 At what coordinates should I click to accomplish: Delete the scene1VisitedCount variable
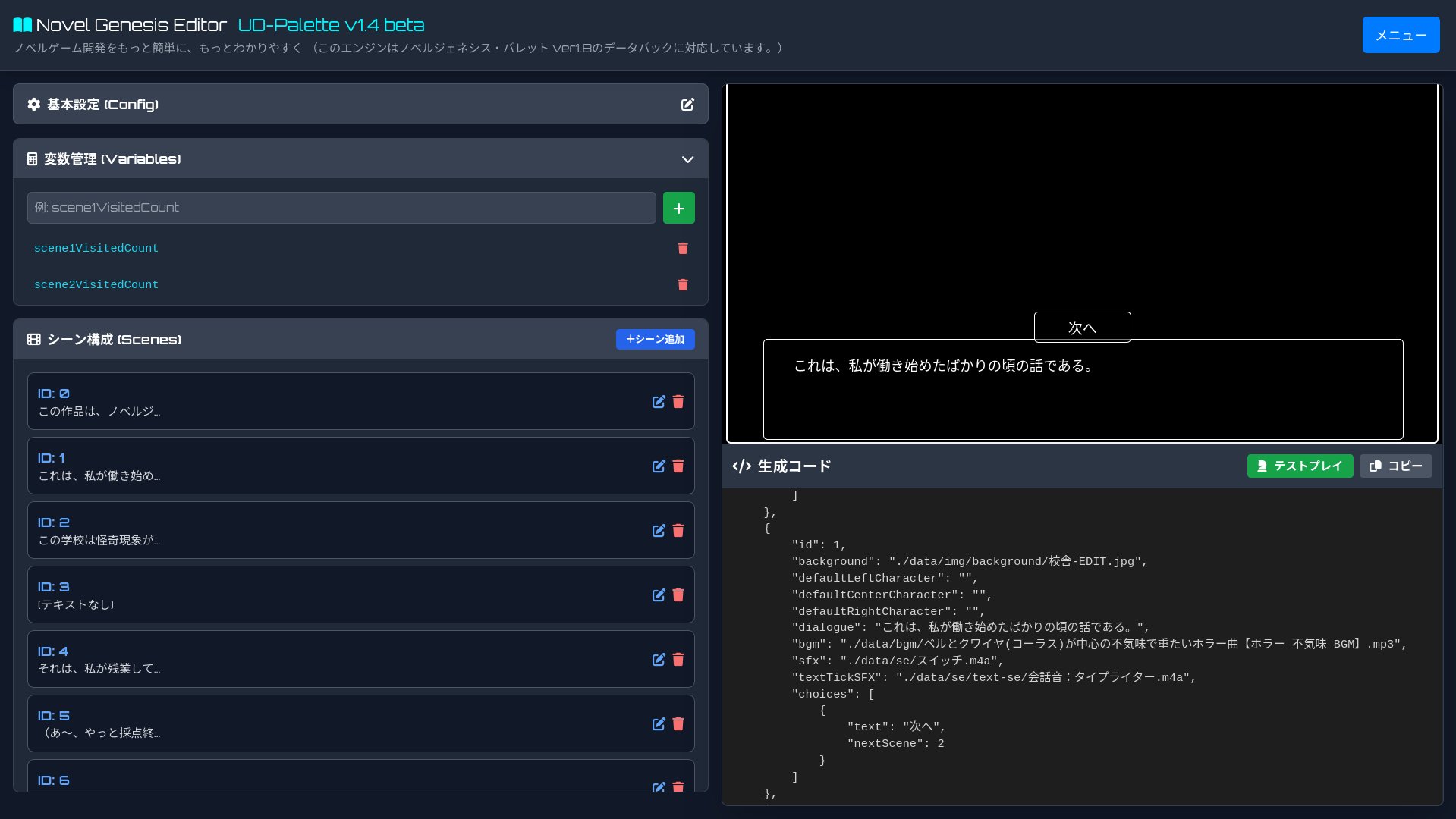tap(682, 249)
